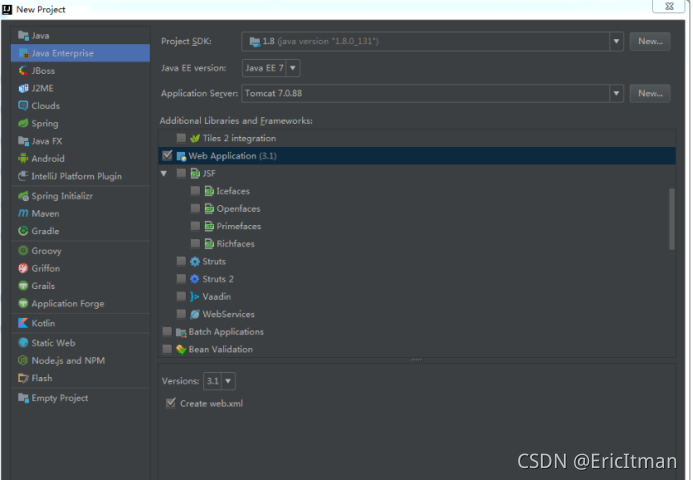Toggle the Create web.xml checkbox
Viewport: 693px width, 480px height.
click(x=171, y=403)
